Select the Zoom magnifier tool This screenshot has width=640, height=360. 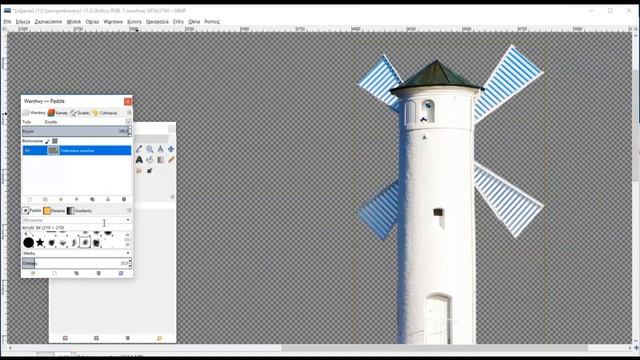click(150, 149)
